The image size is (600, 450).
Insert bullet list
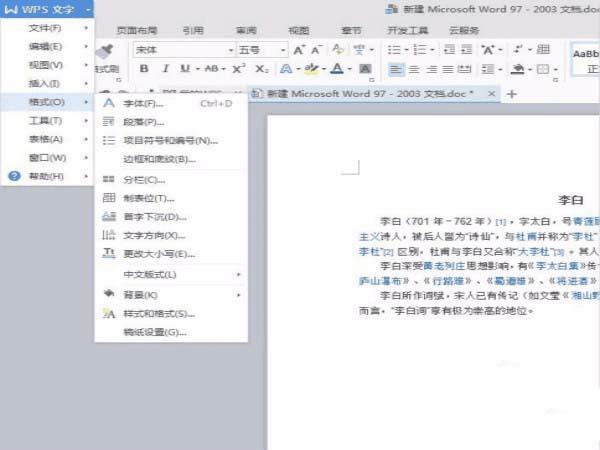tap(394, 50)
